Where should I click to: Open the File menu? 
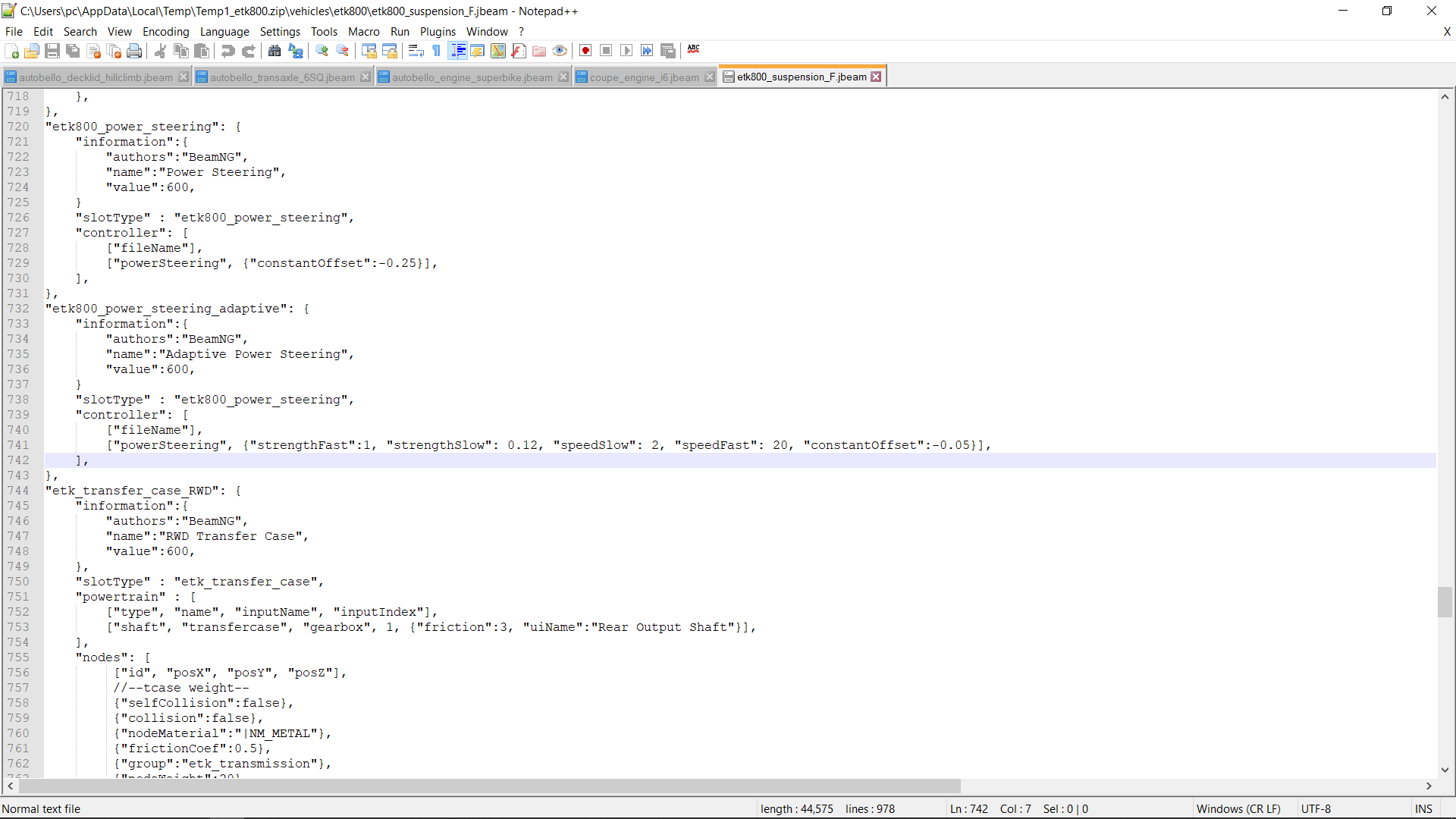pyautogui.click(x=14, y=32)
